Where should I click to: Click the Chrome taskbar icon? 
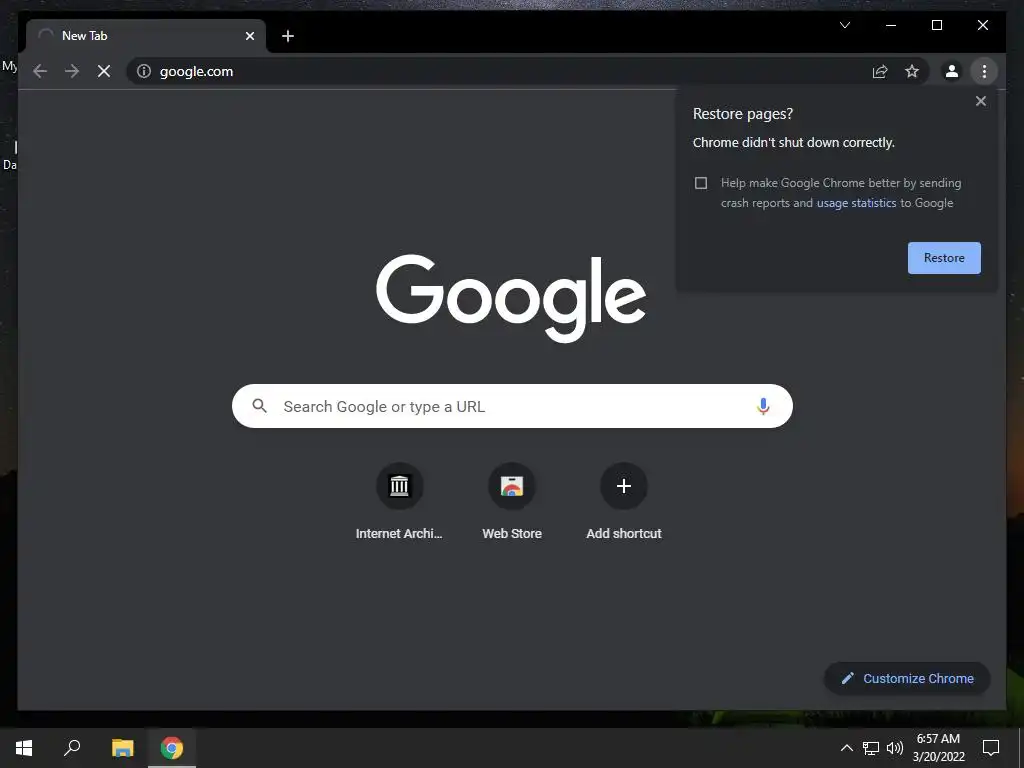[x=172, y=748]
